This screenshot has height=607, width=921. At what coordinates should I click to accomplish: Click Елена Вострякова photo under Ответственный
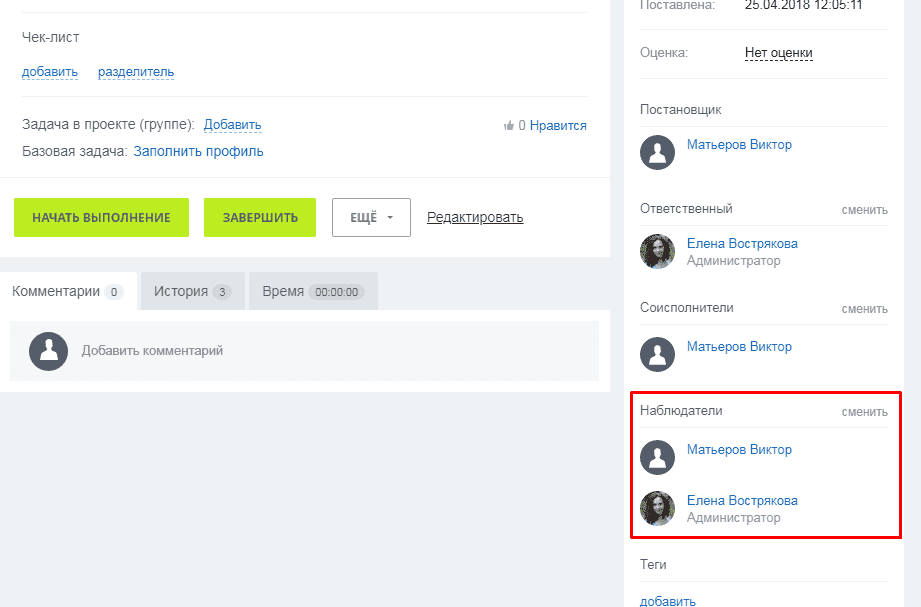pyautogui.click(x=657, y=252)
